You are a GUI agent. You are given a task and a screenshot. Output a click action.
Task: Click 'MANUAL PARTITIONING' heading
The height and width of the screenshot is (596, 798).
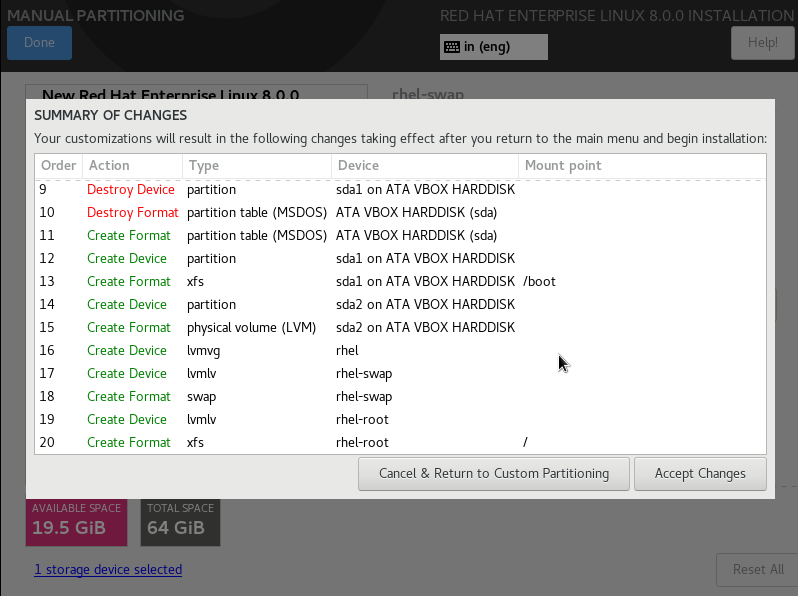point(96,15)
